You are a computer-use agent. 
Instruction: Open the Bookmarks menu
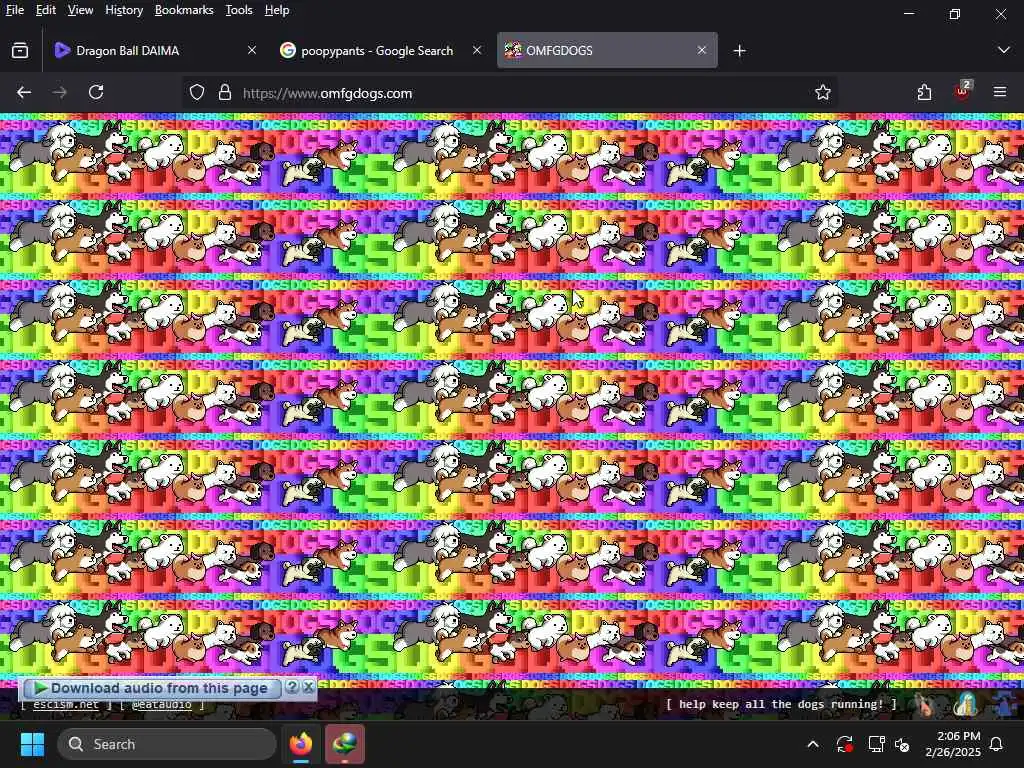[x=184, y=10]
